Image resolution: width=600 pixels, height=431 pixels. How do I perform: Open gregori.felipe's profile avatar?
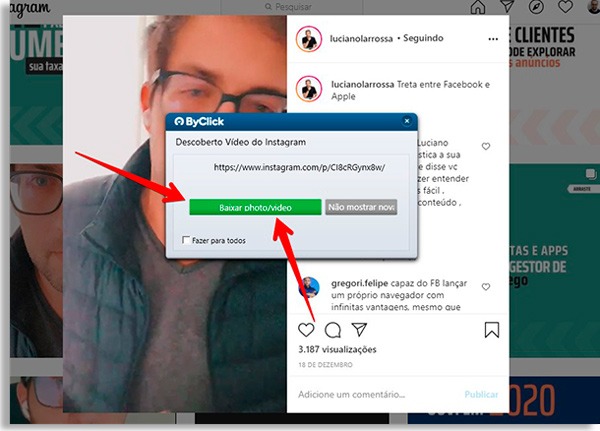(311, 286)
